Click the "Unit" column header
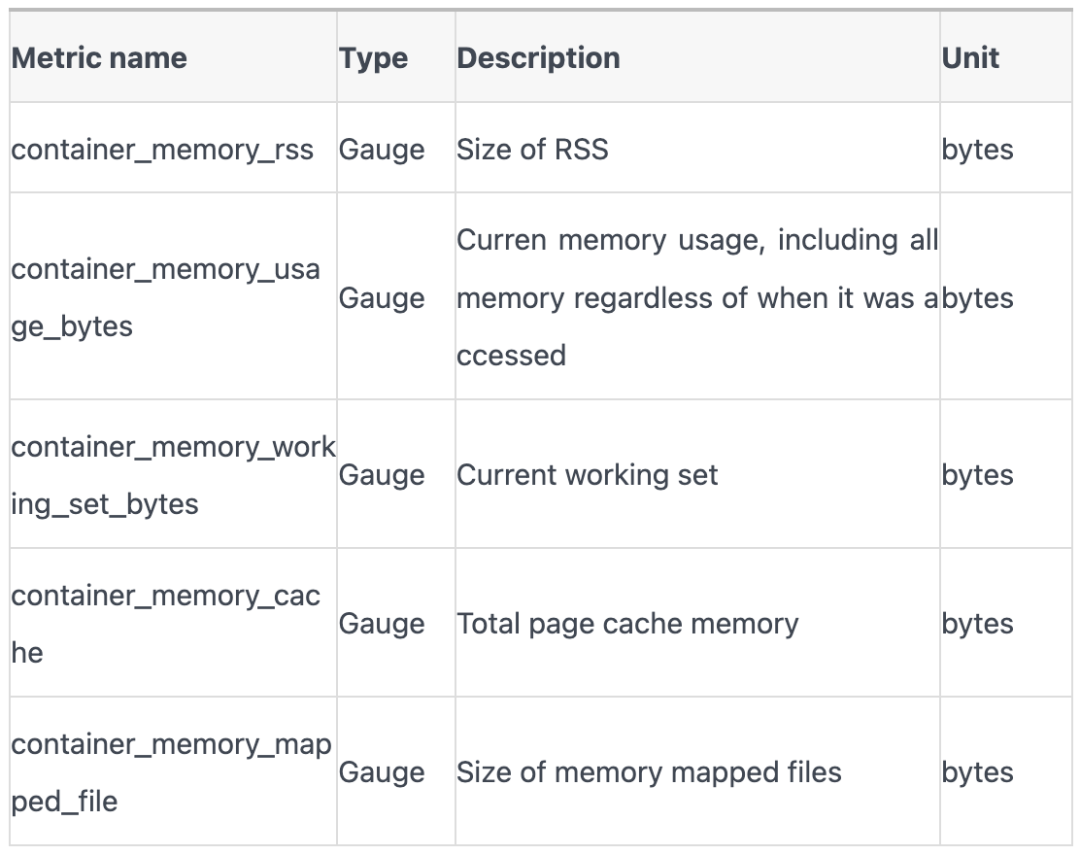The height and width of the screenshot is (855, 1080). click(970, 58)
